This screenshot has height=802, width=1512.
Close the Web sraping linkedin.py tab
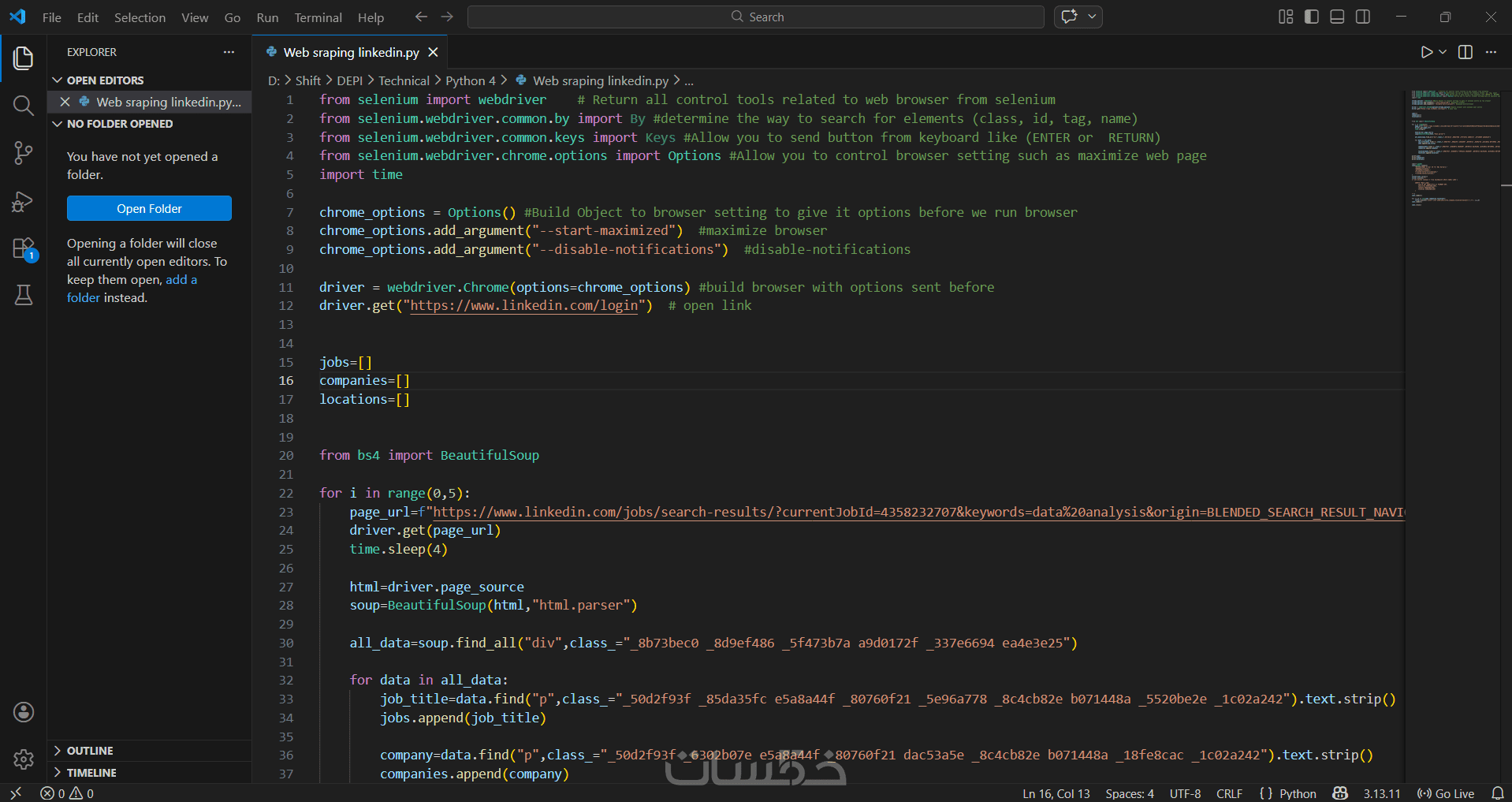(433, 52)
